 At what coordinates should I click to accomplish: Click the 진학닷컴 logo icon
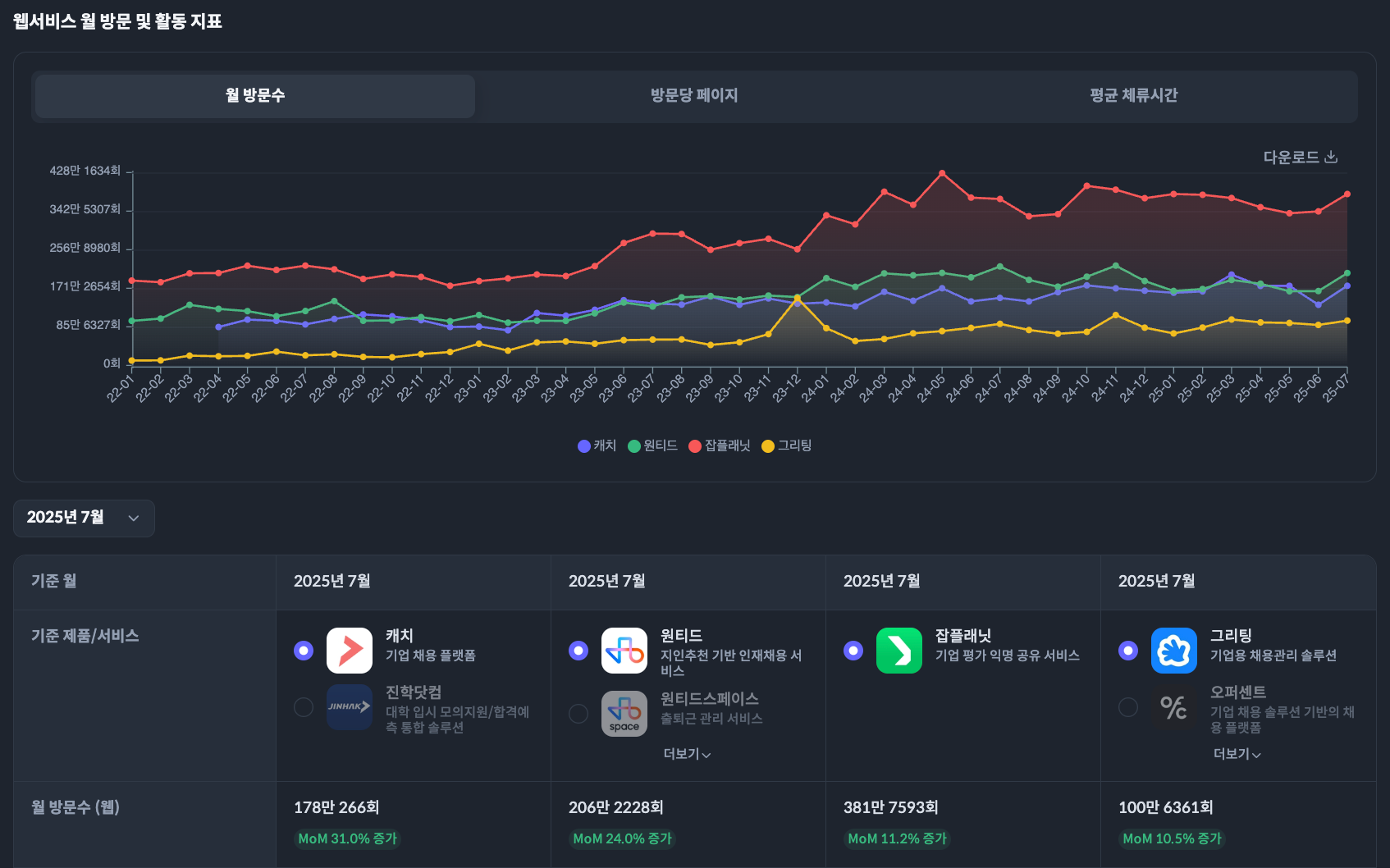coord(350,707)
